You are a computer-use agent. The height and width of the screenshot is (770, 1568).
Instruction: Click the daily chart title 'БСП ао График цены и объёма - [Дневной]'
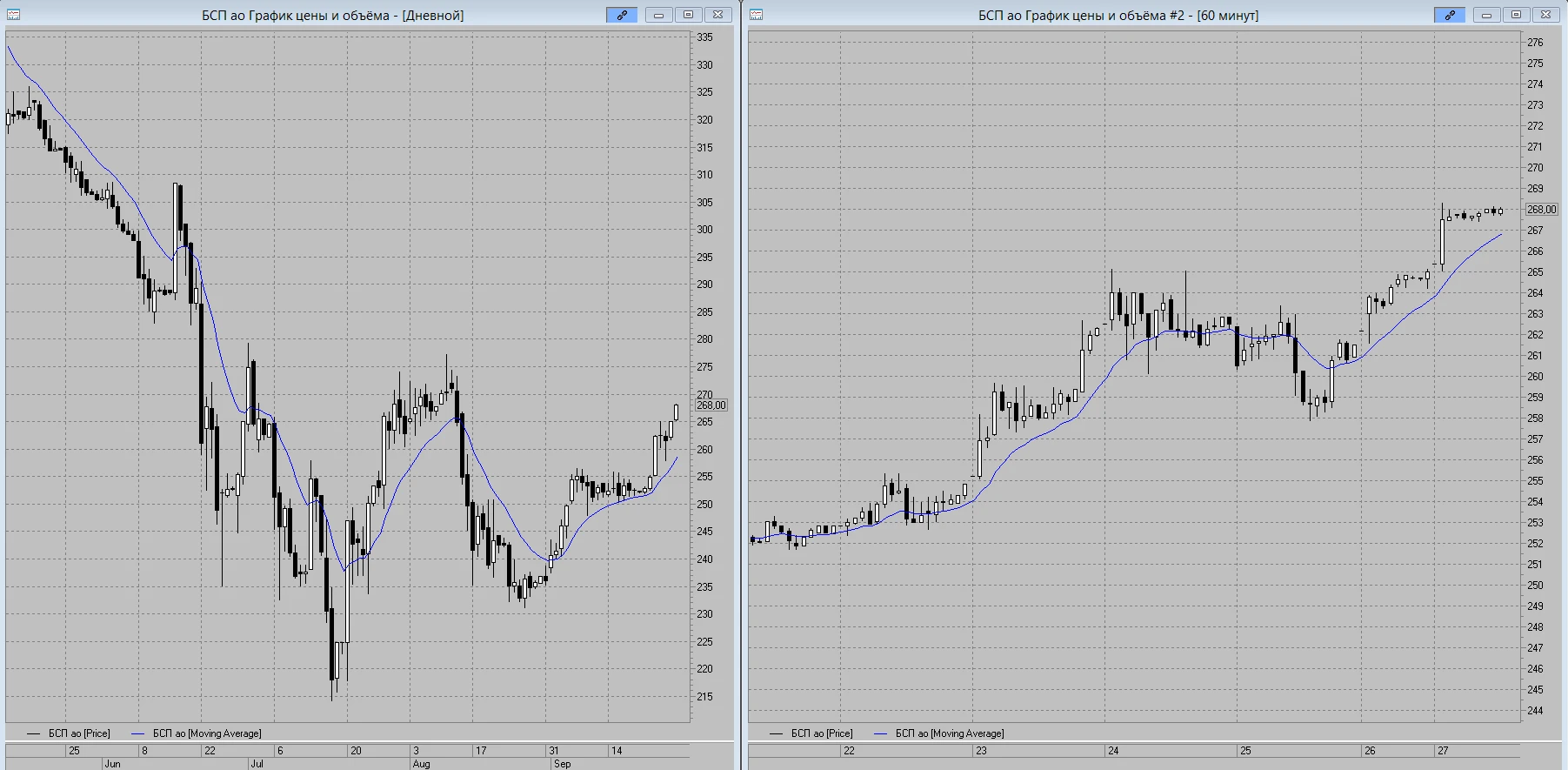(333, 16)
